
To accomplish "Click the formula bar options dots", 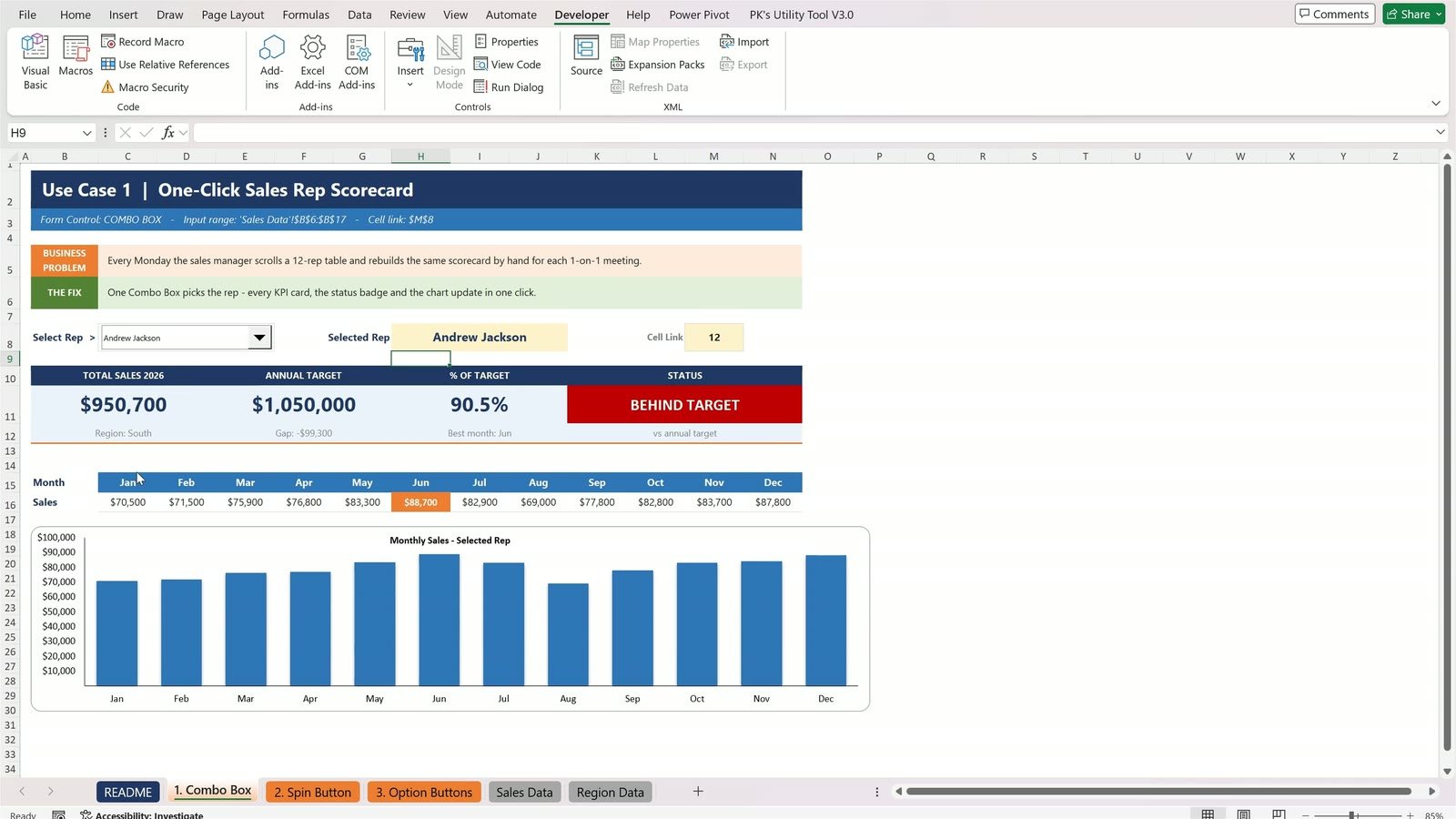I will (x=106, y=133).
